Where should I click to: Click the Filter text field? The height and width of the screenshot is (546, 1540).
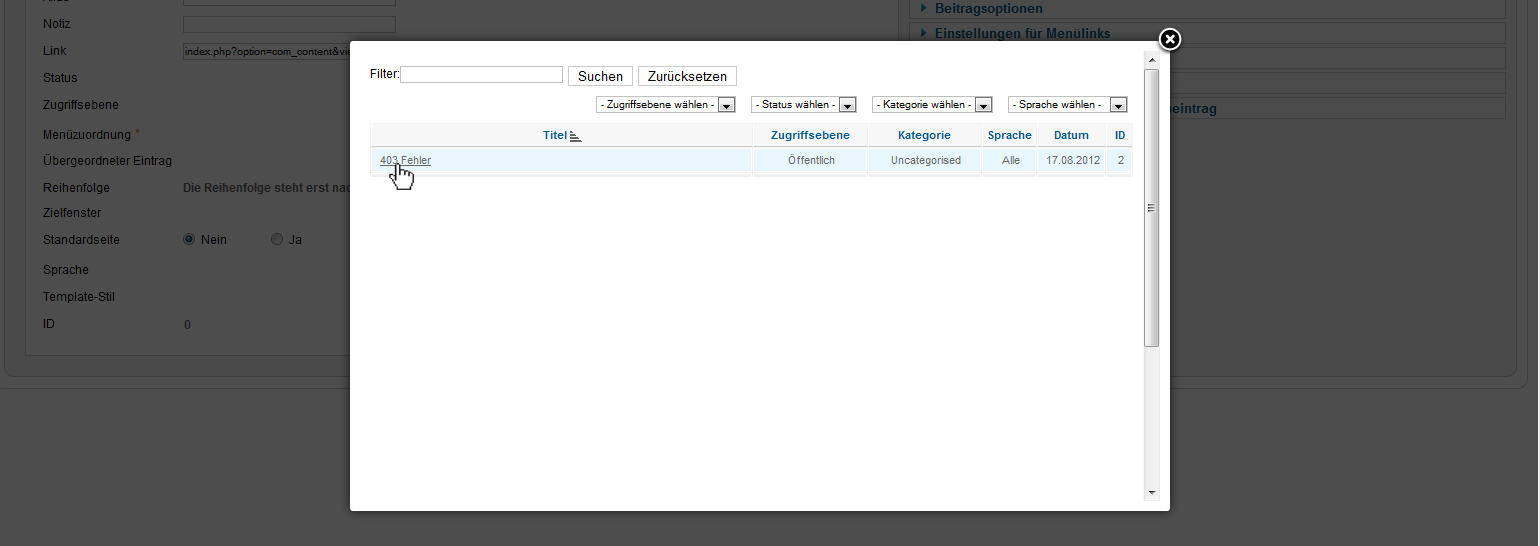click(481, 75)
